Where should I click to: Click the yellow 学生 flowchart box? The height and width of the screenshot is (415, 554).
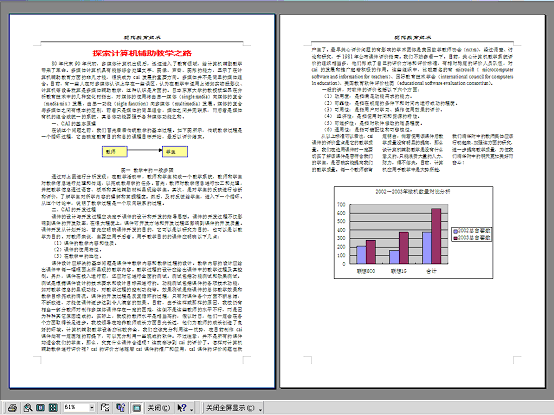(175, 152)
